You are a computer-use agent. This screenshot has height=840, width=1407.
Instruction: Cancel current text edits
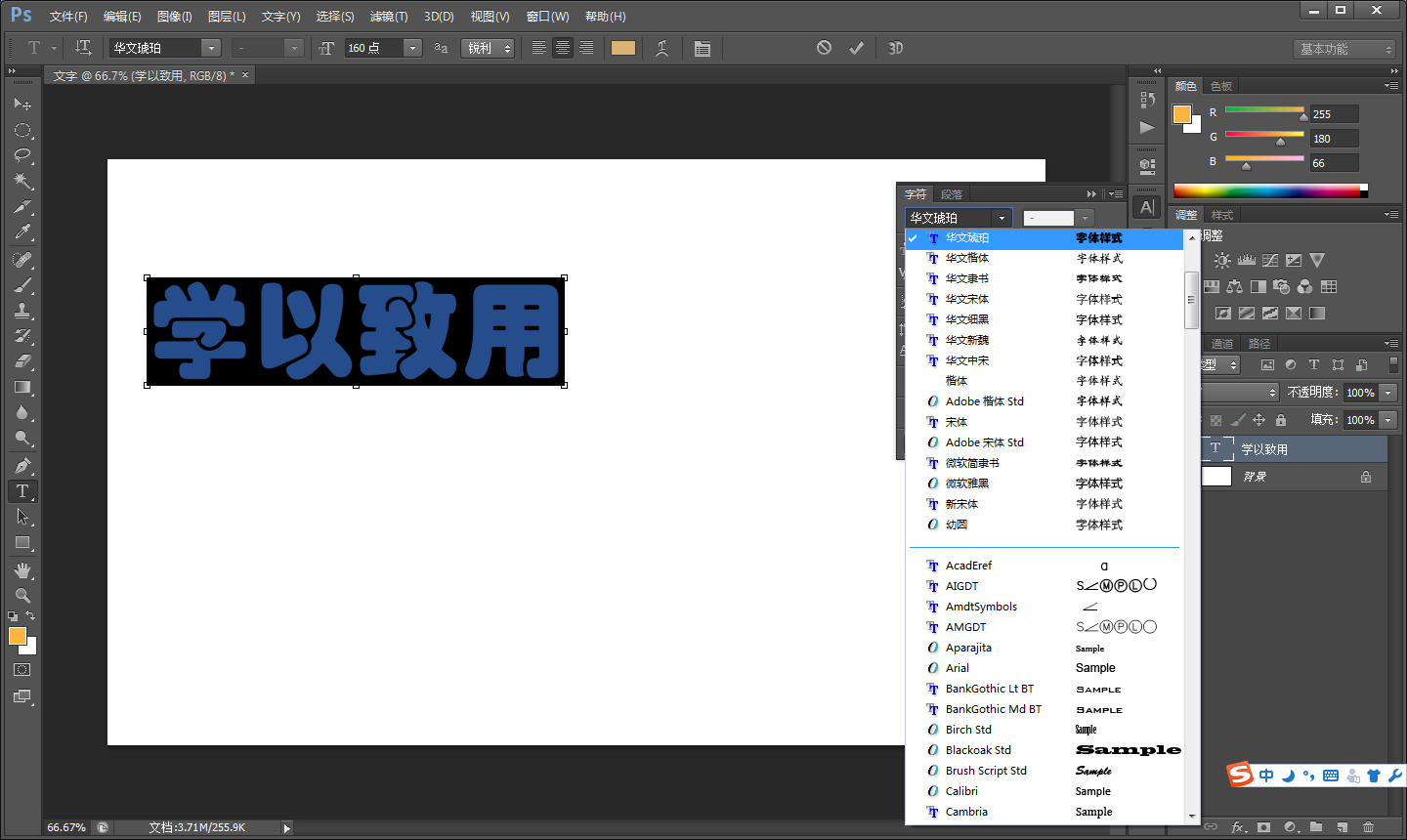(x=824, y=48)
